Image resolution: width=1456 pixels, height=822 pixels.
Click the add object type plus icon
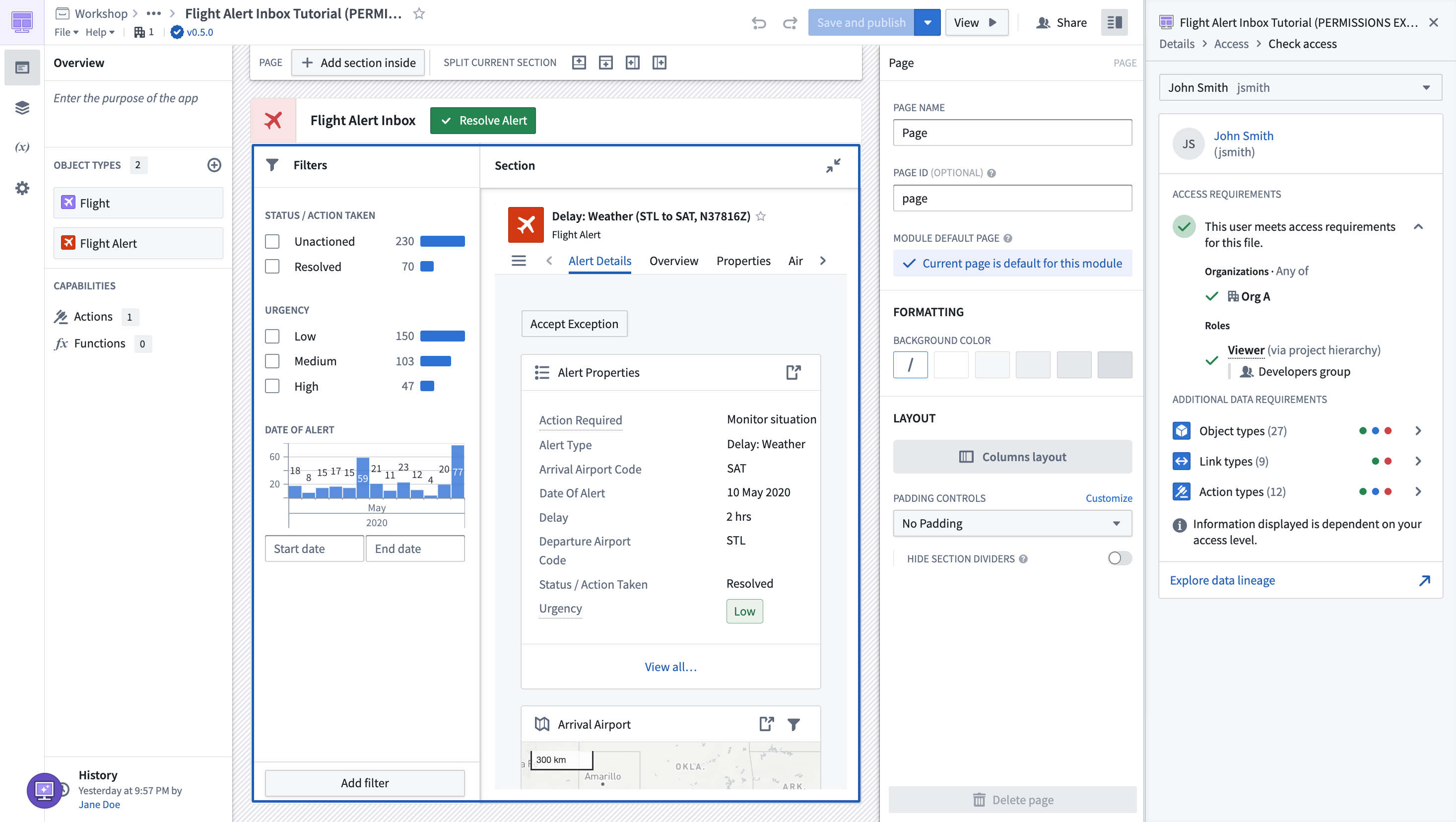tap(213, 165)
